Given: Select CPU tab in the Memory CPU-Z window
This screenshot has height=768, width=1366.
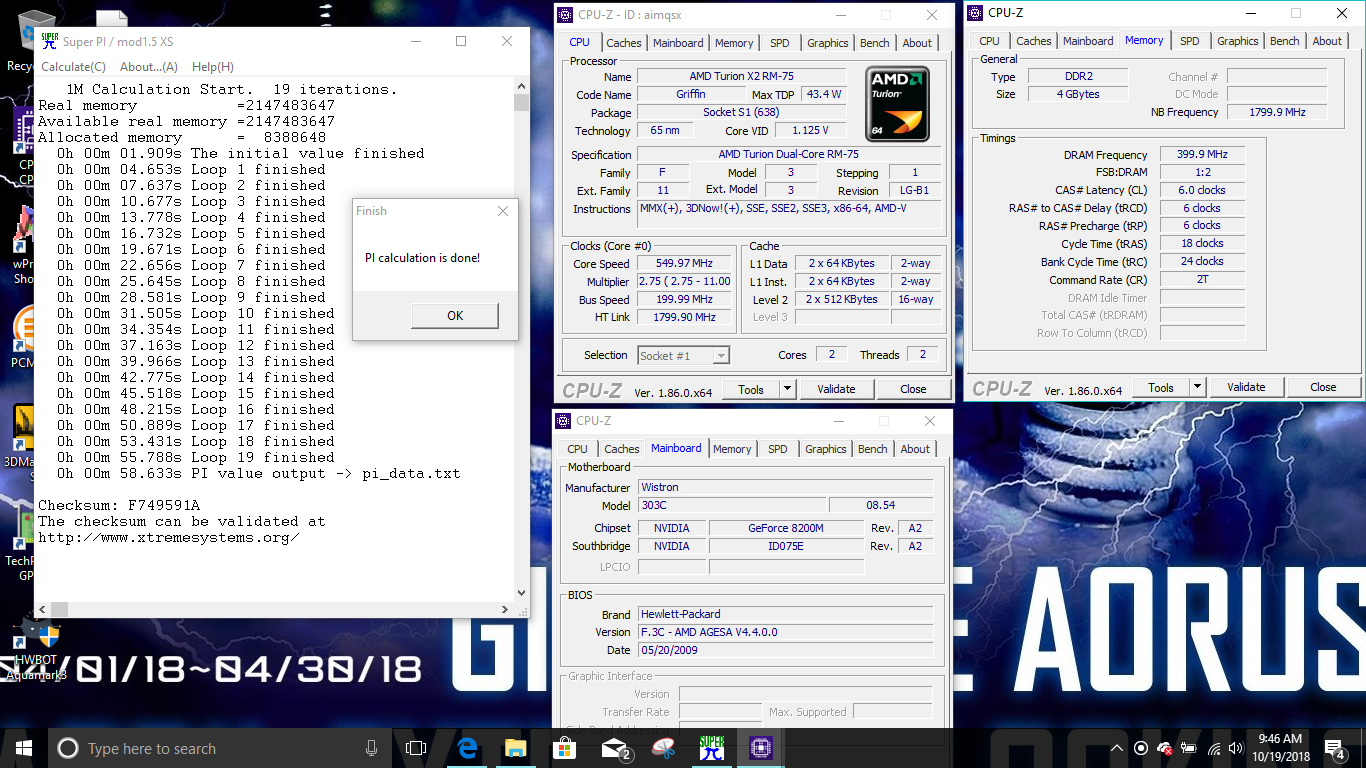Looking at the screenshot, I should coord(989,41).
